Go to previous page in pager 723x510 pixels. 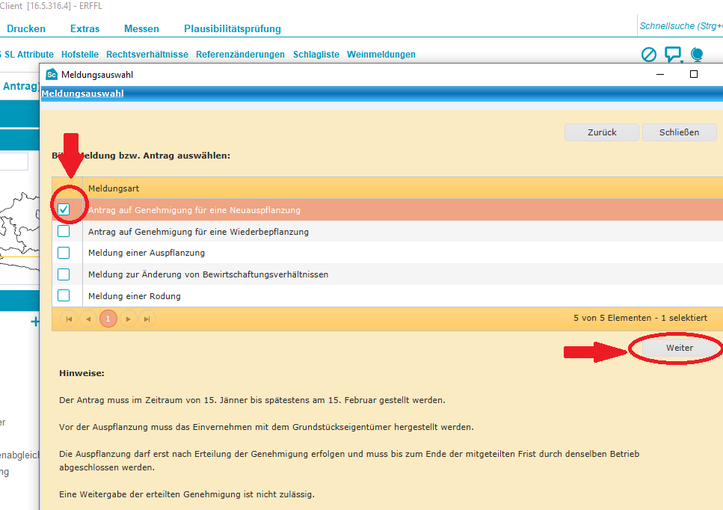(x=88, y=319)
